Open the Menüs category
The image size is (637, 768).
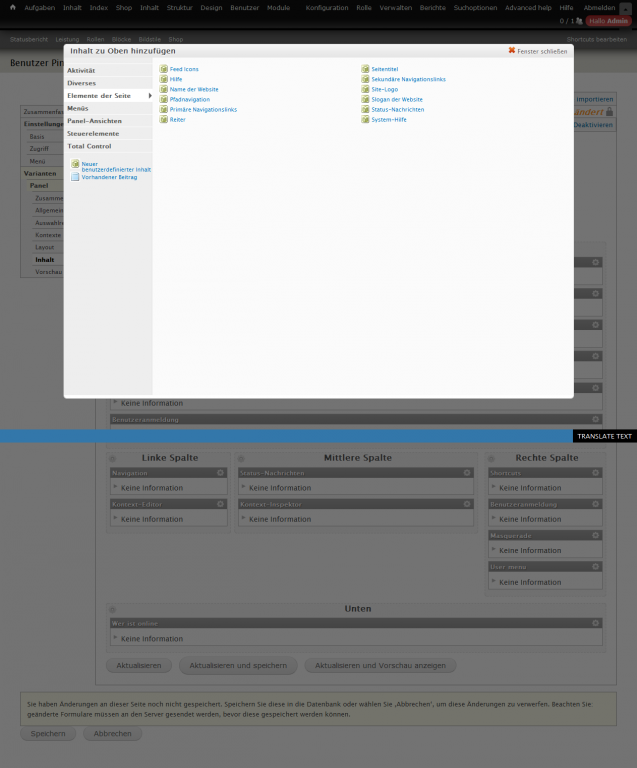pyautogui.click(x=78, y=108)
